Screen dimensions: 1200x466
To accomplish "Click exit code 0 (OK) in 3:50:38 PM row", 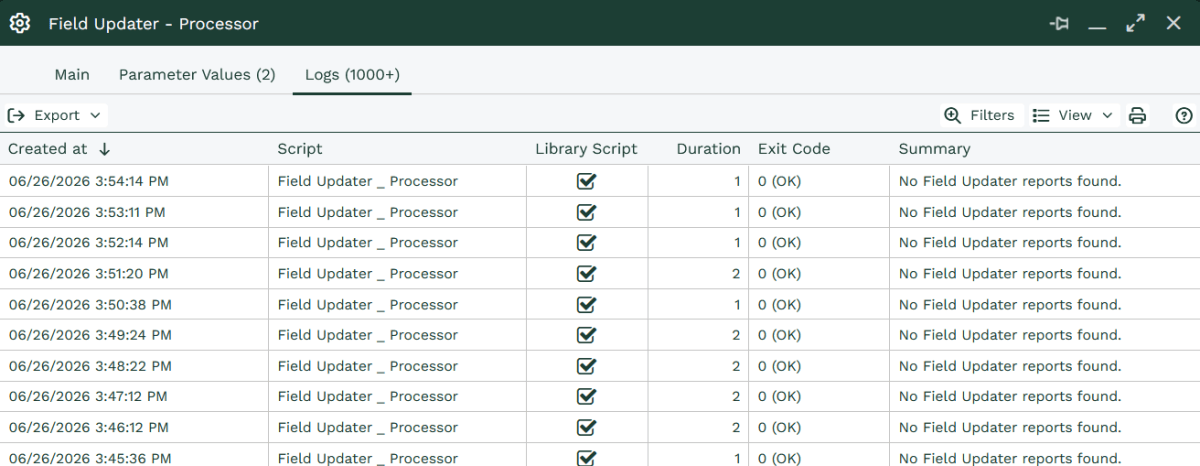I will [x=780, y=305].
